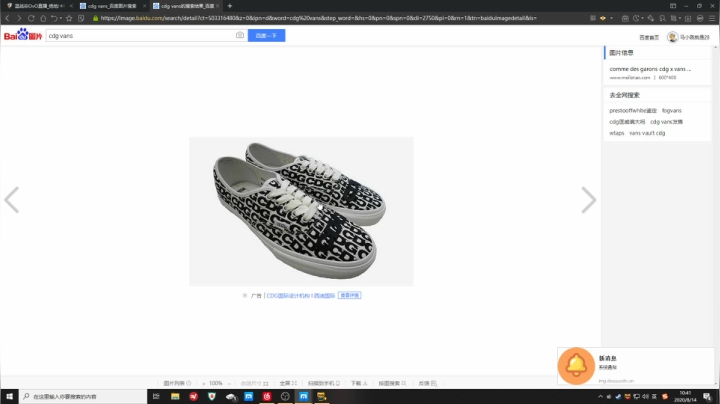
Task: Switch to the 'cdg vans_百度图片搜索' tab
Action: (112, 6)
